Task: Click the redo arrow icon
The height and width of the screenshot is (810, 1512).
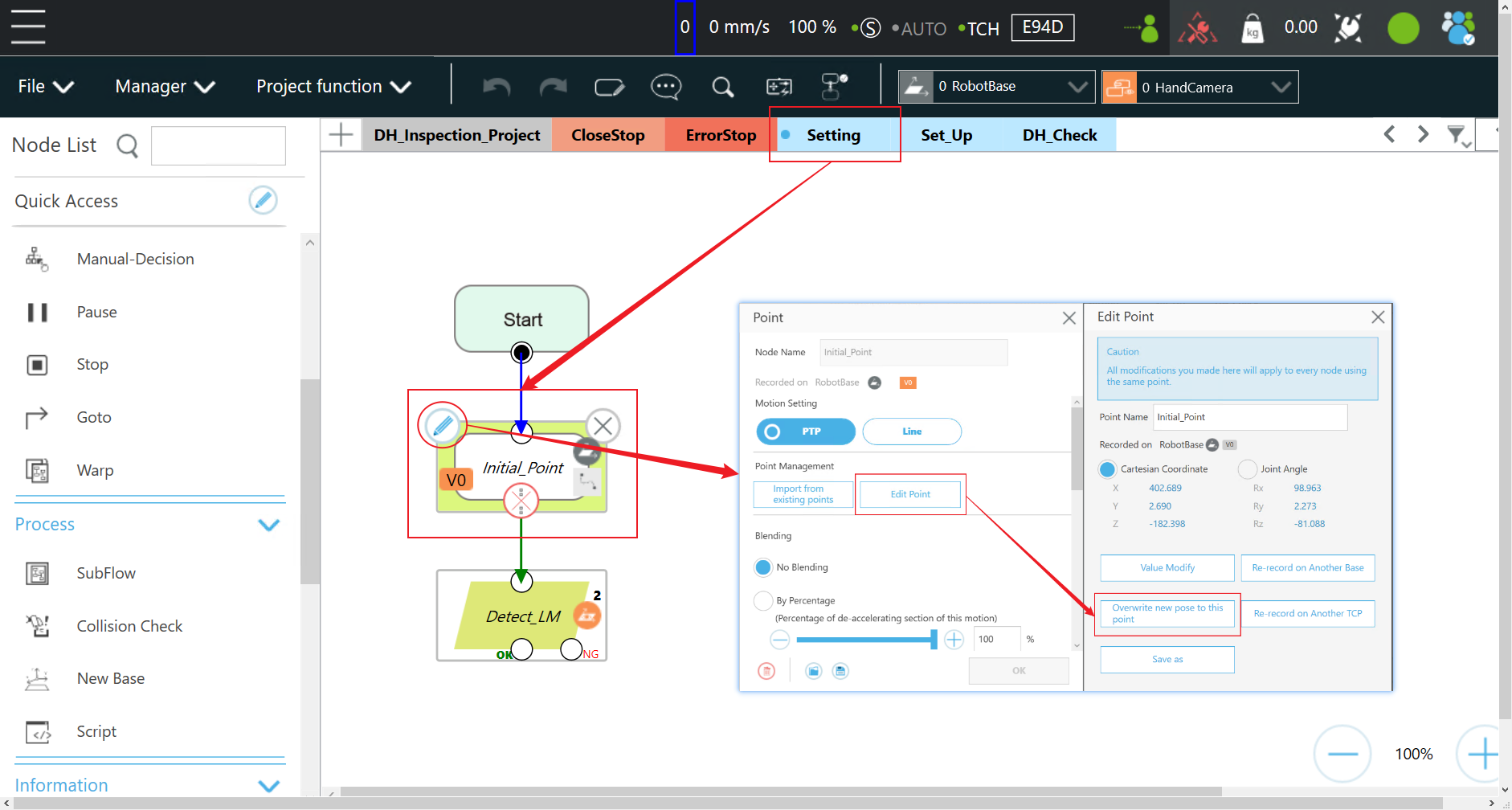Action: pos(553,87)
